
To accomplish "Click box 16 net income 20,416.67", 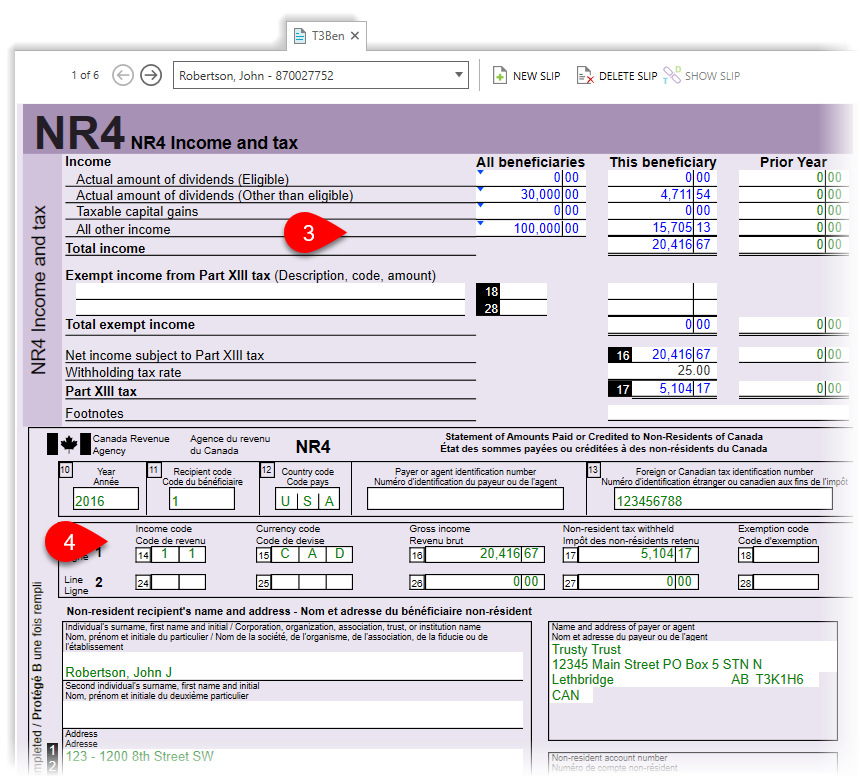I will point(674,355).
